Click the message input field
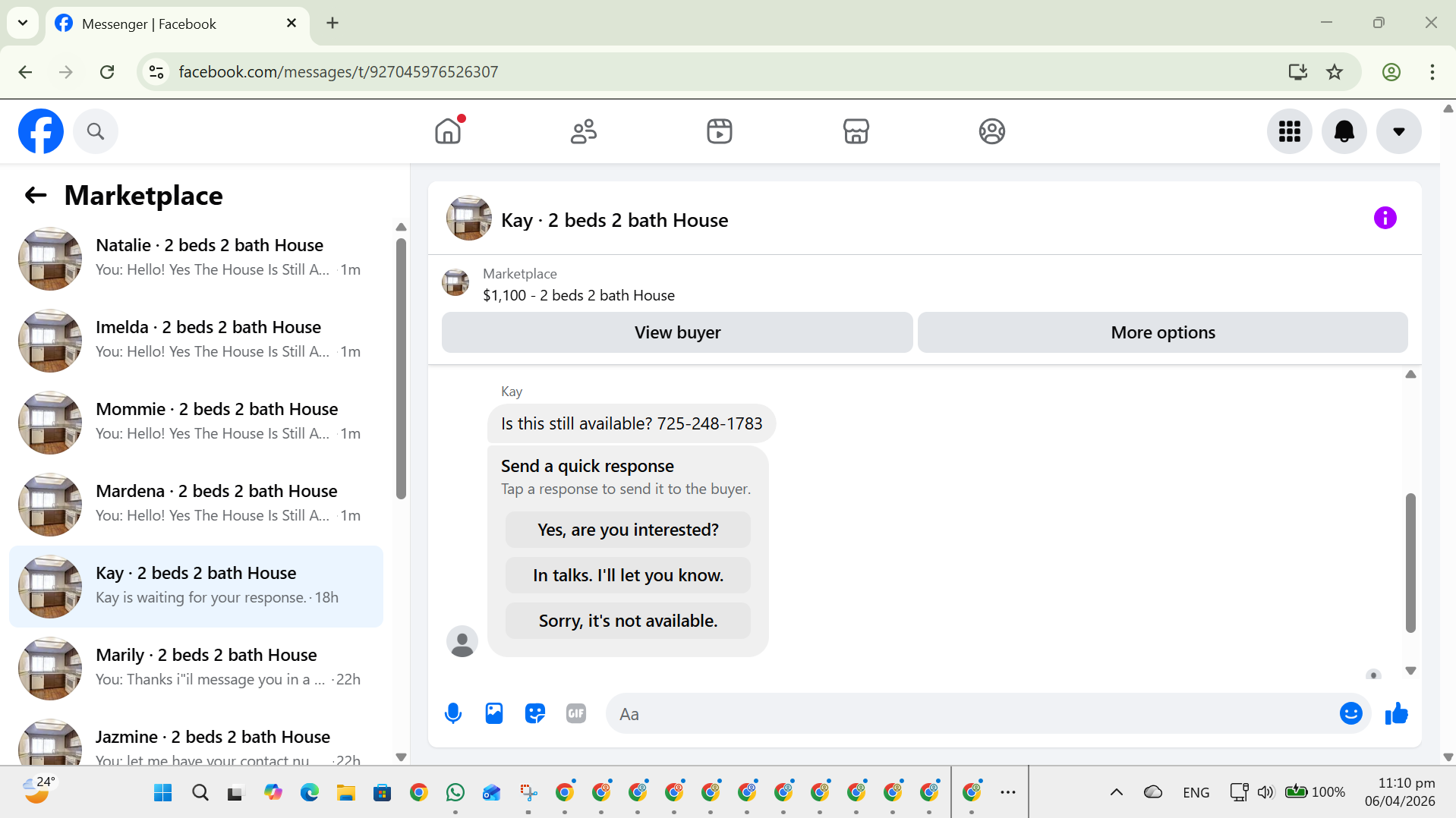 tap(972, 713)
